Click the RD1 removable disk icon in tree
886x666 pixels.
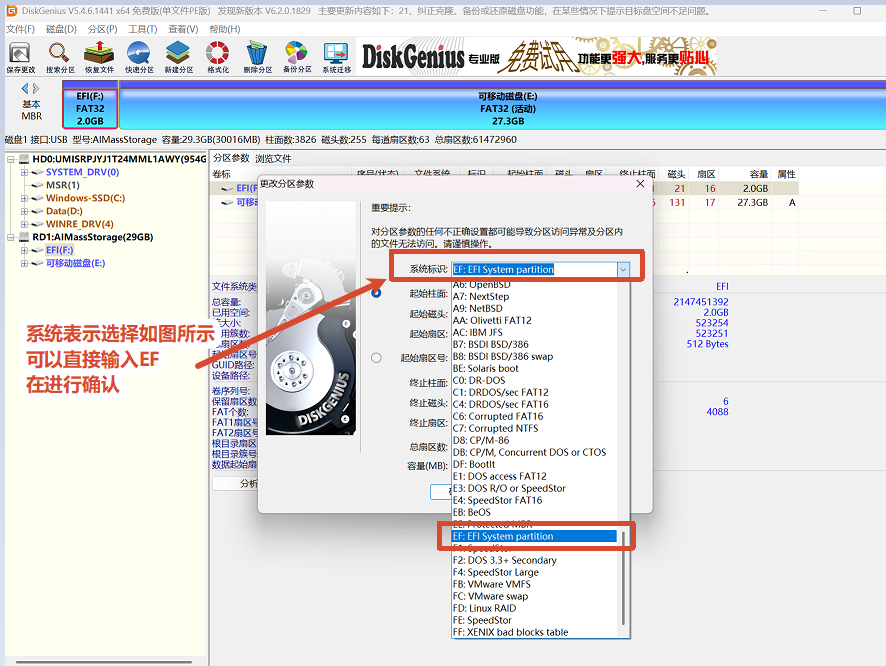pyautogui.click(x=24, y=237)
